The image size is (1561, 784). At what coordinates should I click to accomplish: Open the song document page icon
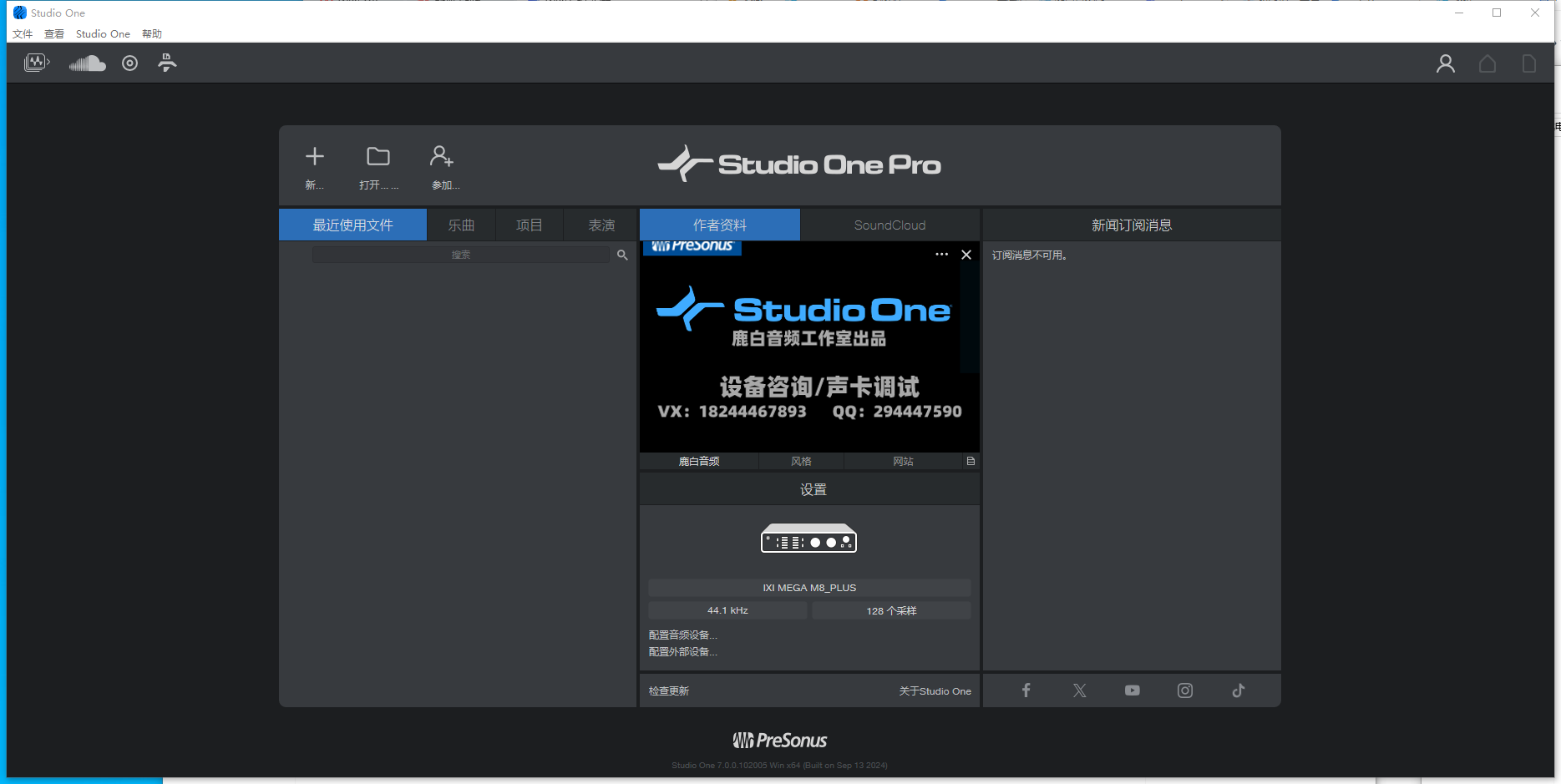1529,63
